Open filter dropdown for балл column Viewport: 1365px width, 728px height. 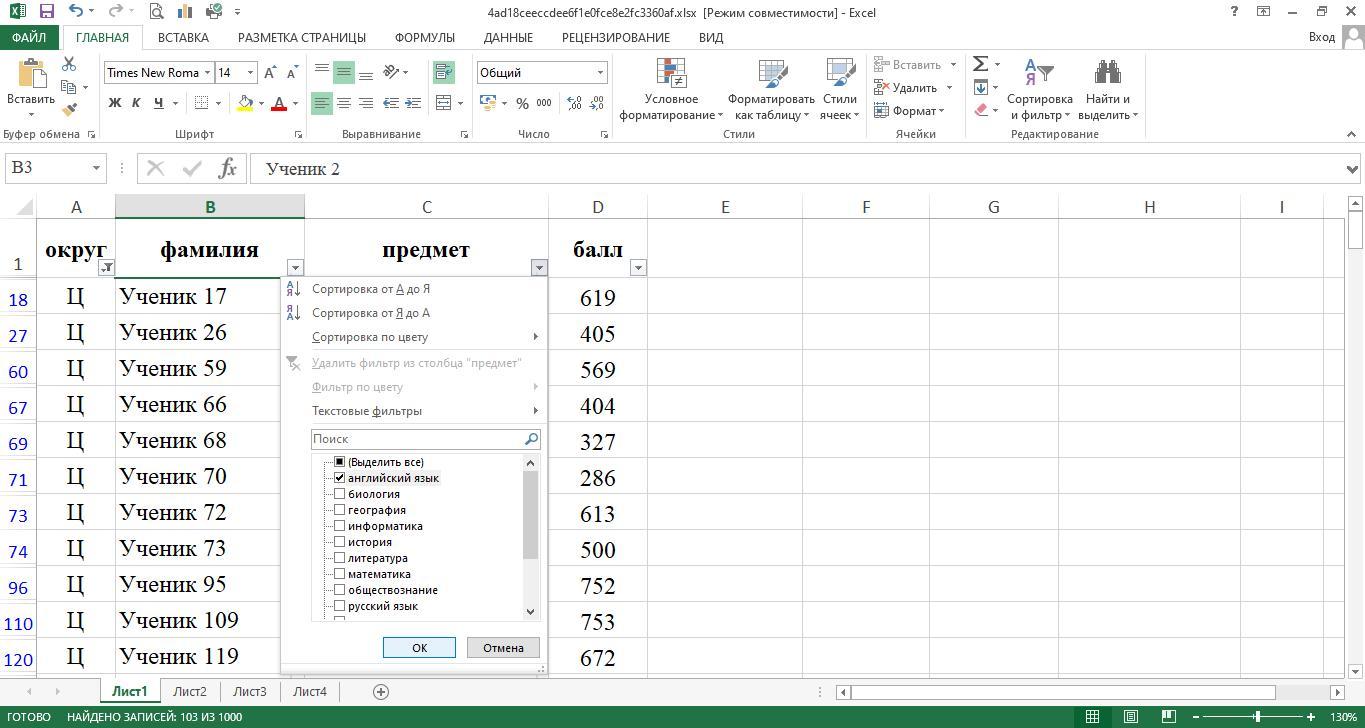click(638, 267)
